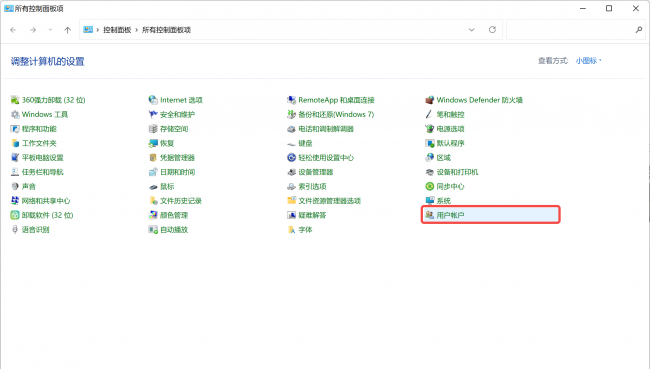Click the 颜色管理 color icon

click(x=153, y=215)
